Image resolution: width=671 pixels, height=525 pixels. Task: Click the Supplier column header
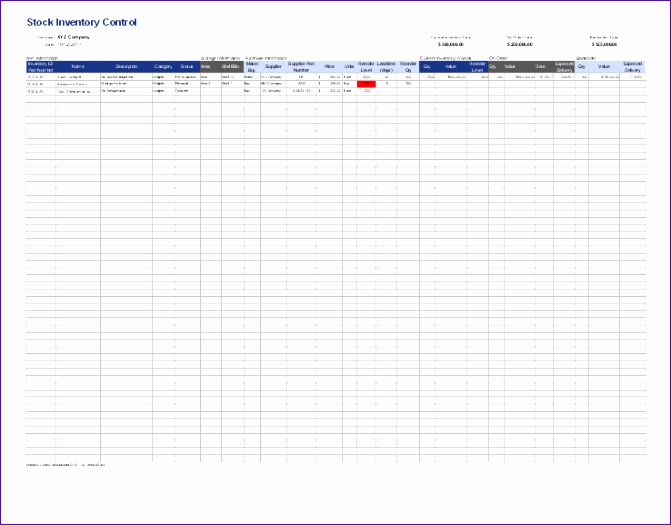pyautogui.click(x=273, y=66)
